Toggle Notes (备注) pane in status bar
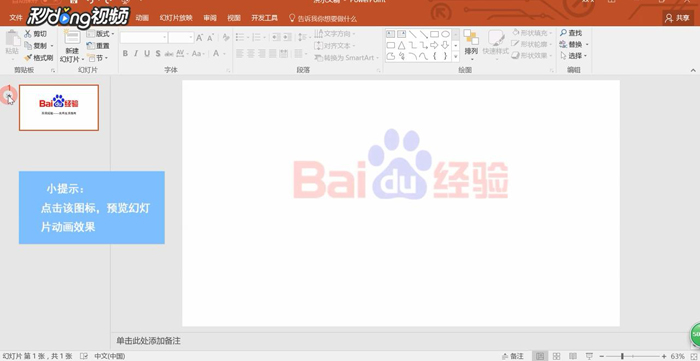 512,356
